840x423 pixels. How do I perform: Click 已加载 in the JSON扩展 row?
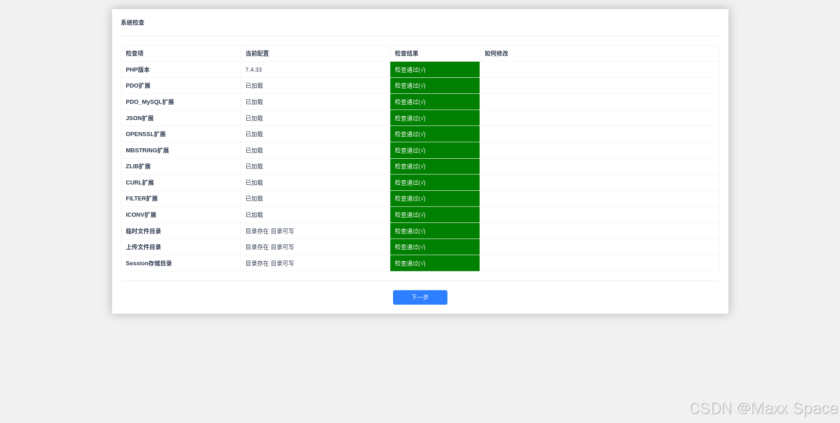[254, 118]
